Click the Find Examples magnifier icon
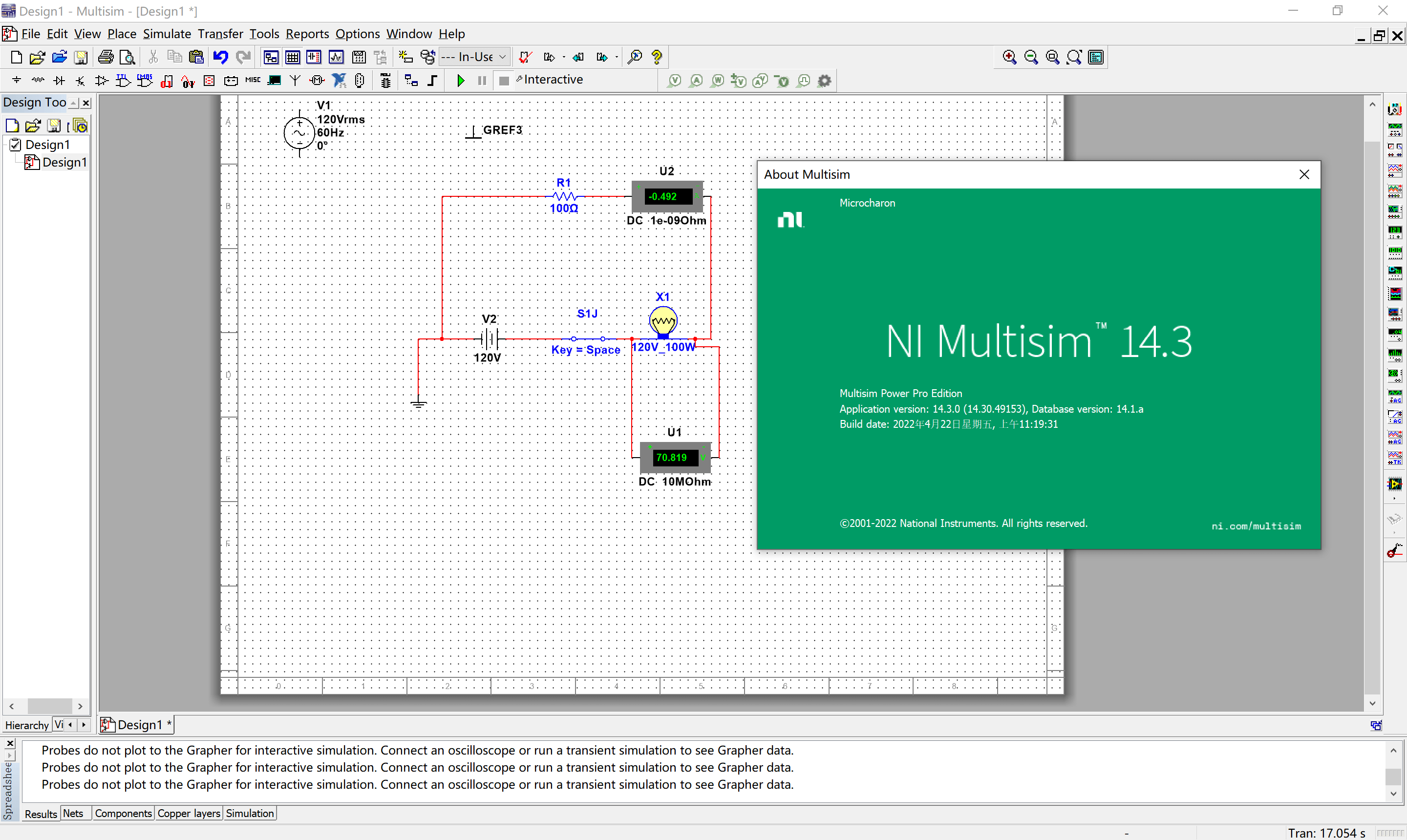Image resolution: width=1407 pixels, height=840 pixels. coord(635,57)
